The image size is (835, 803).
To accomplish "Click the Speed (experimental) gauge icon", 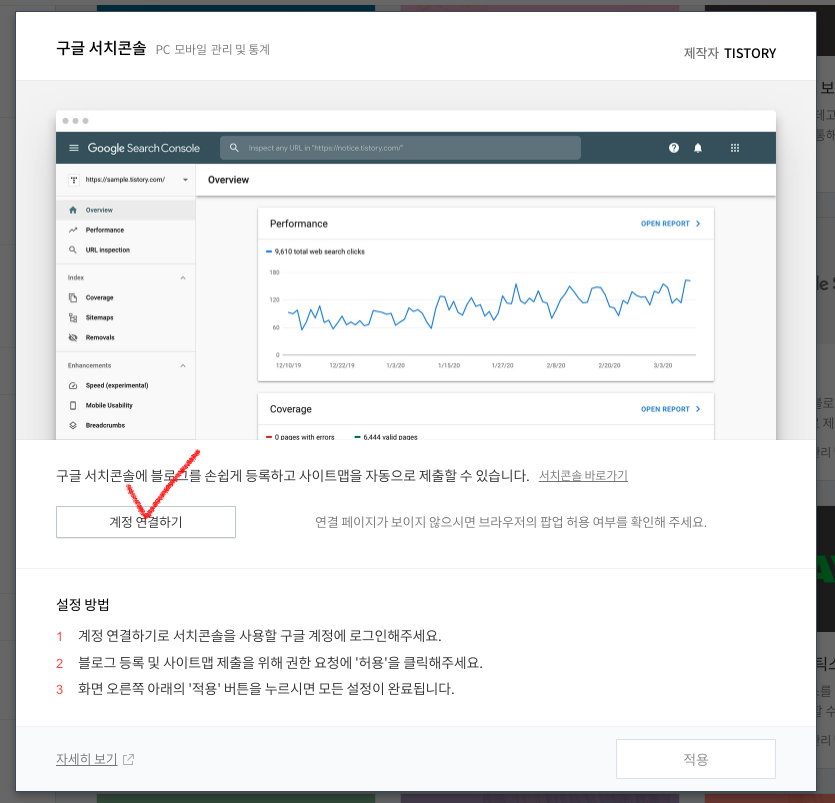I will [73, 386].
